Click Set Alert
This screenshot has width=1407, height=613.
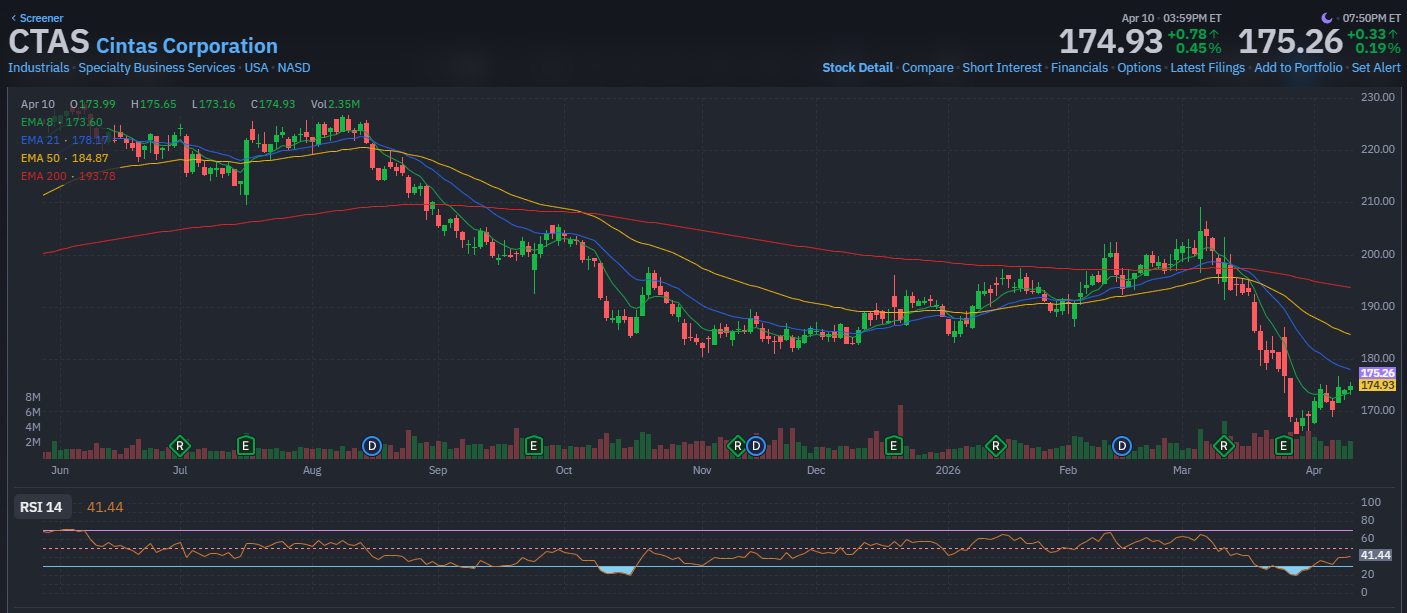click(x=1376, y=68)
